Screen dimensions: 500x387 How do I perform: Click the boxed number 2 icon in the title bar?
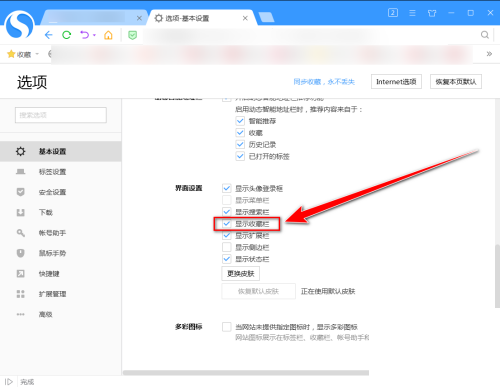393,13
